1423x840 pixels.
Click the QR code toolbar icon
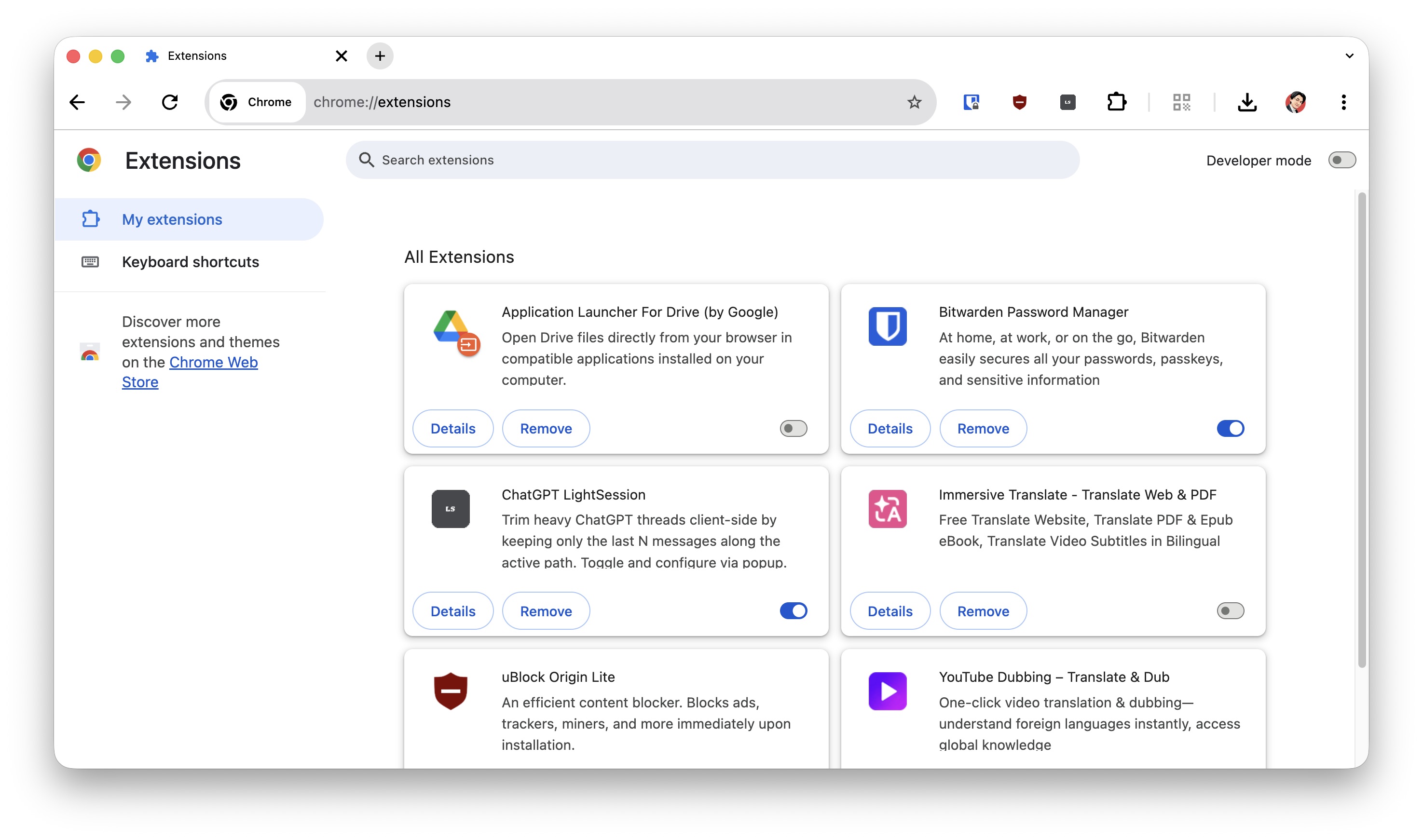(1181, 102)
